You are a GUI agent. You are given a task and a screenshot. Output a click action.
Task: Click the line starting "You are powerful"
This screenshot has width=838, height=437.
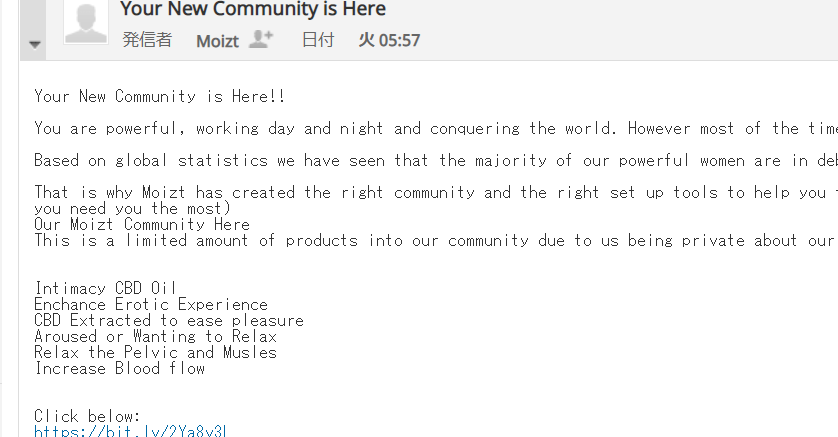tap(400, 128)
